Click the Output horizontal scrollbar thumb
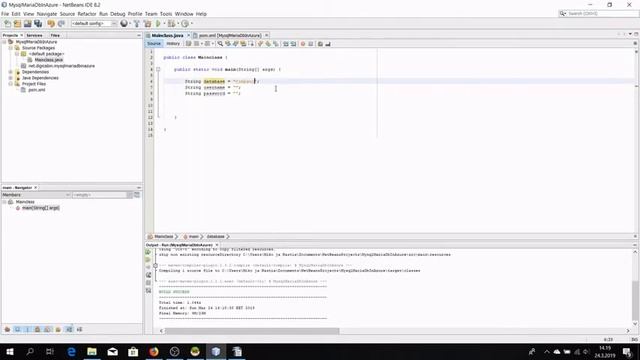The image size is (640, 360). click(252, 331)
